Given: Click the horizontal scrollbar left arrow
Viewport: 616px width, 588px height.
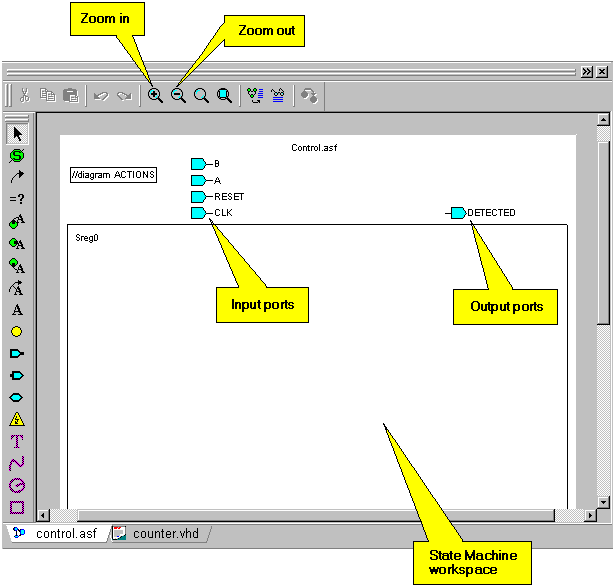Looking at the screenshot, I should pyautogui.click(x=43, y=516).
